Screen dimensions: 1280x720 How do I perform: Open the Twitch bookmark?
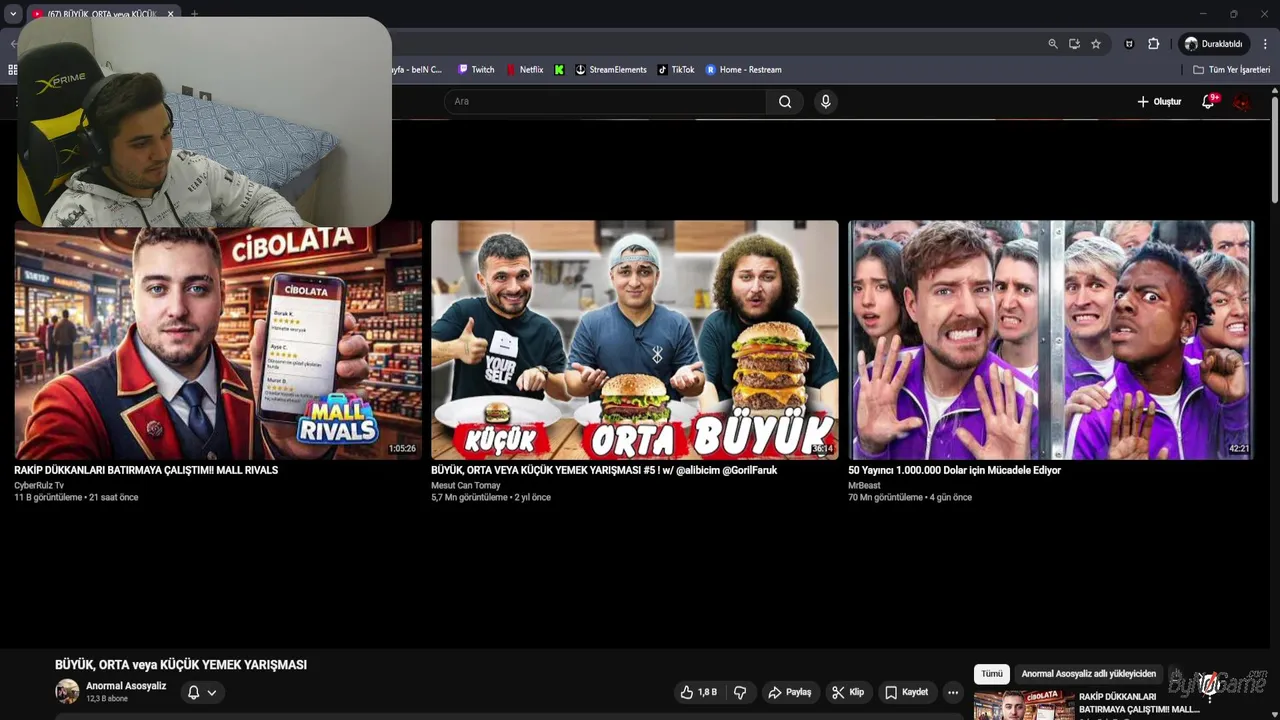point(476,70)
